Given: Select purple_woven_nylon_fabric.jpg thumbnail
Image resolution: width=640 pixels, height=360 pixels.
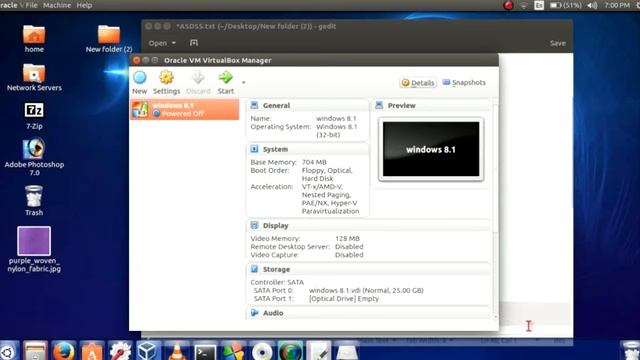Looking at the screenshot, I should pyautogui.click(x=34, y=241).
